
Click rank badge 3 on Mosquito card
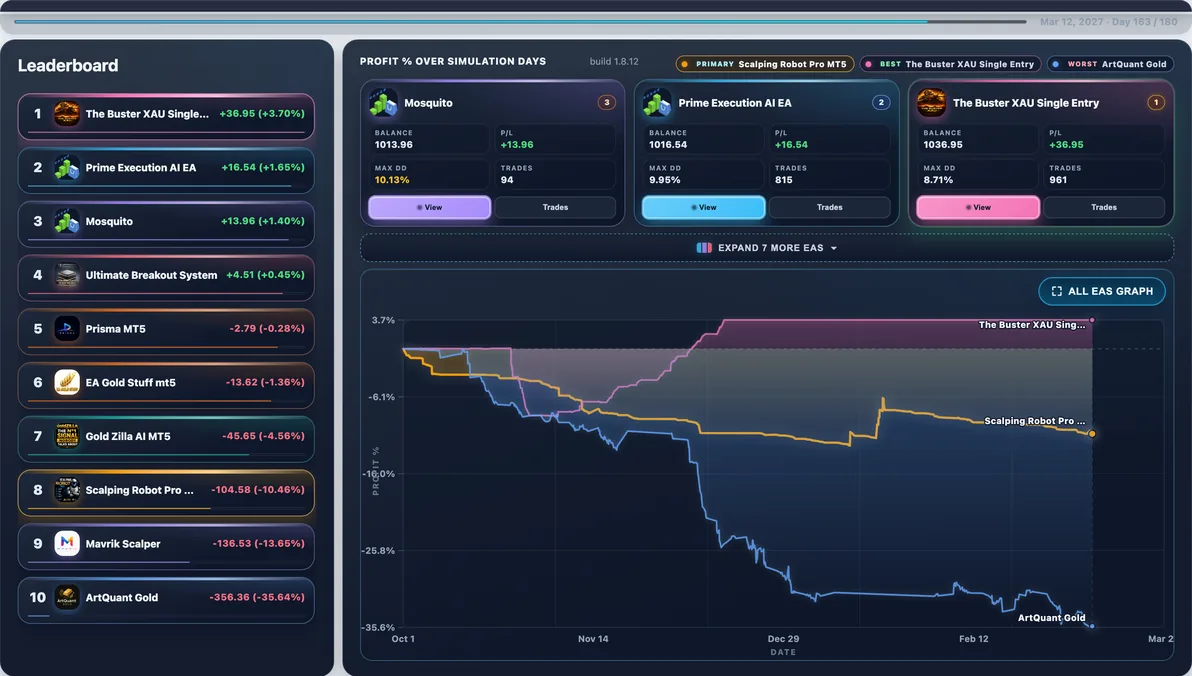click(x=607, y=103)
